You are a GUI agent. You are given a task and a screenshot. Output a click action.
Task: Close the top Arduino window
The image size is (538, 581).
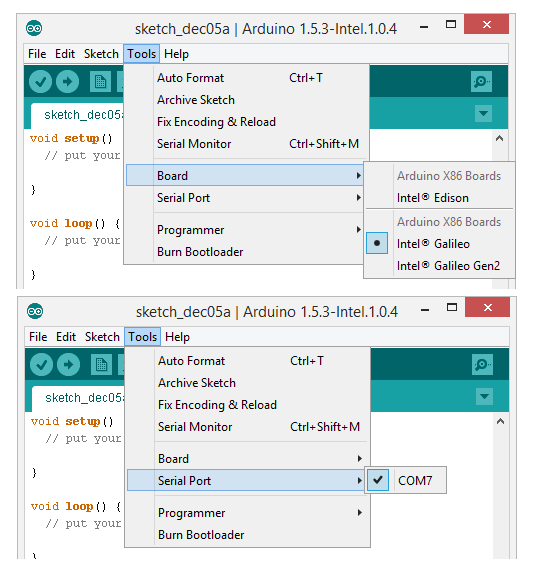click(486, 24)
